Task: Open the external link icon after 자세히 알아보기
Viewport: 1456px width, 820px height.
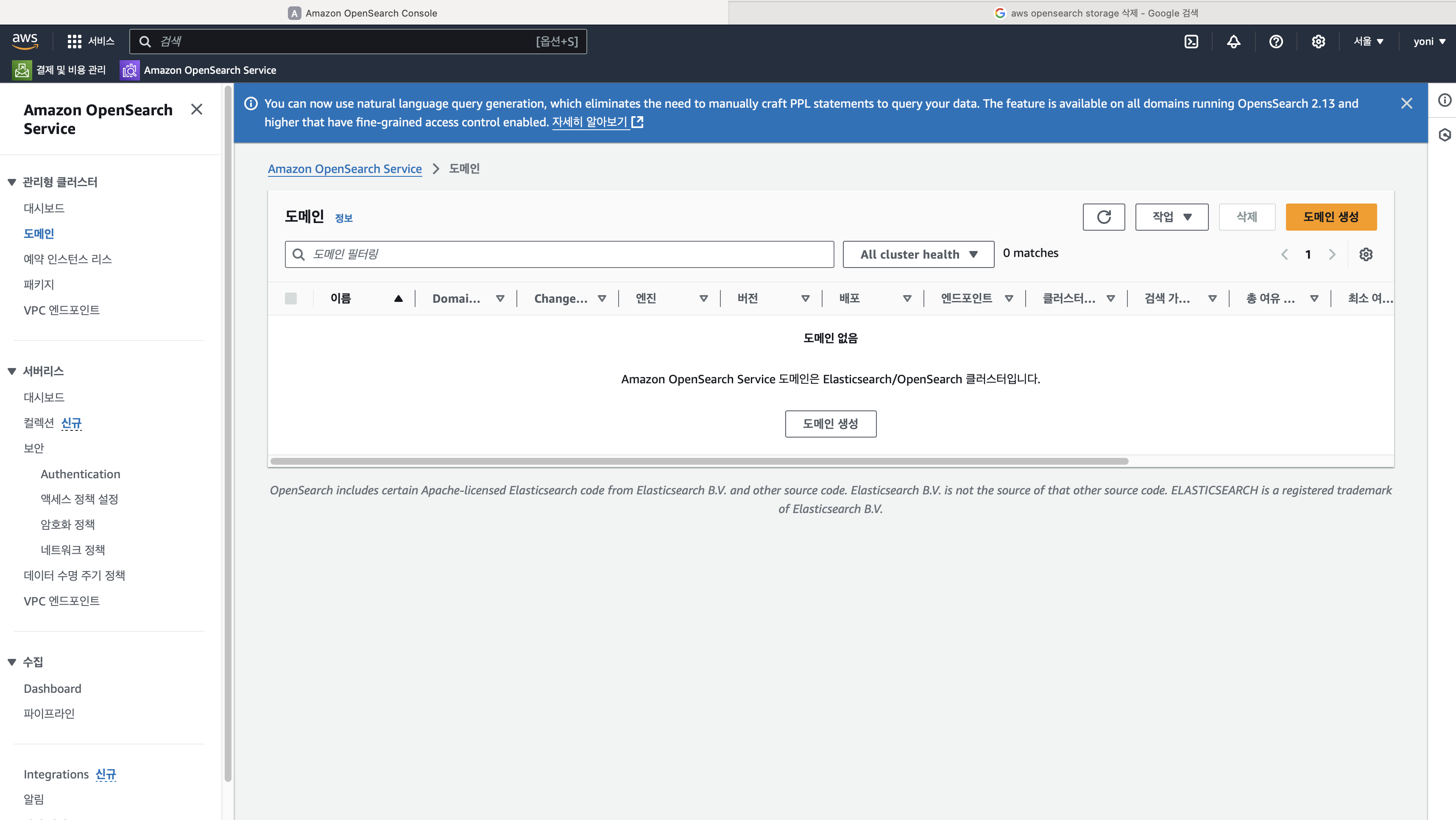Action: [x=637, y=122]
